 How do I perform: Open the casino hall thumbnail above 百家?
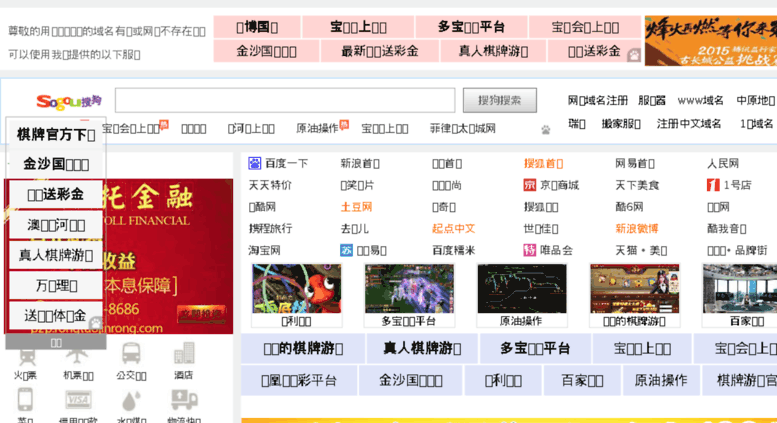point(740,288)
